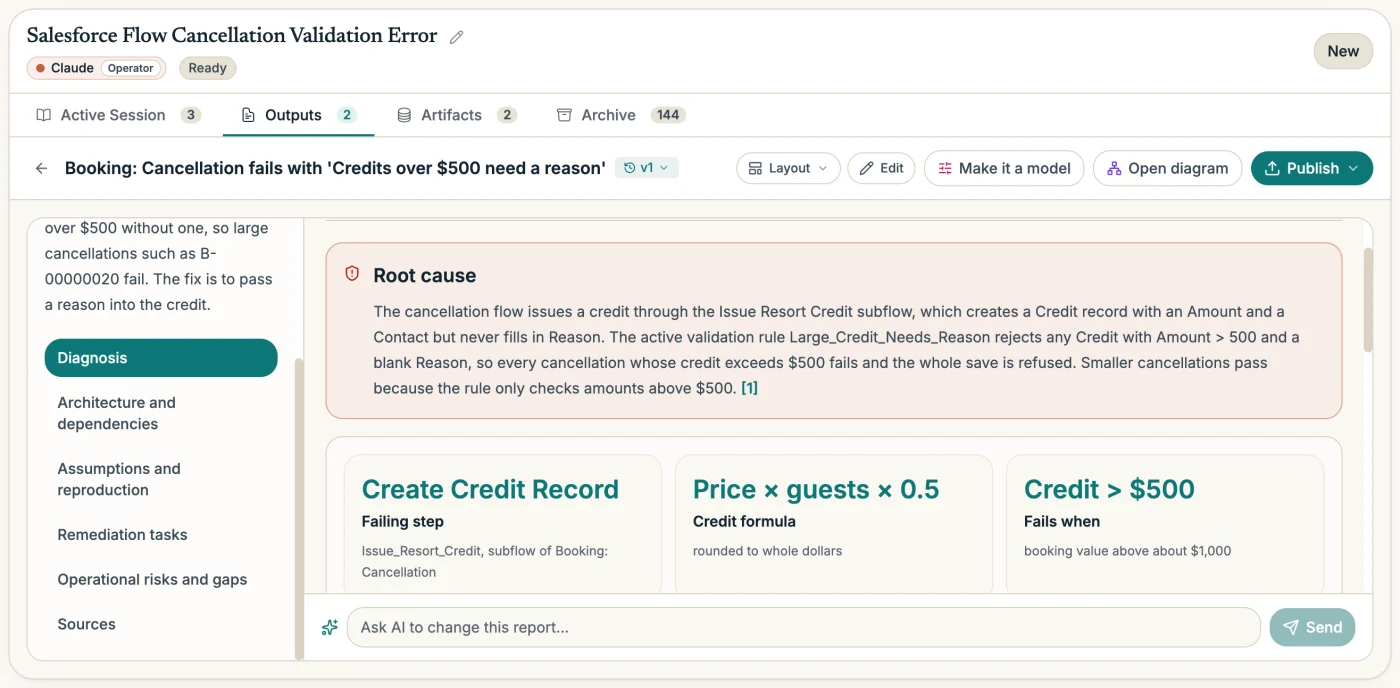The height and width of the screenshot is (688, 1400).
Task: Open the Archive tab
Action: coord(620,115)
